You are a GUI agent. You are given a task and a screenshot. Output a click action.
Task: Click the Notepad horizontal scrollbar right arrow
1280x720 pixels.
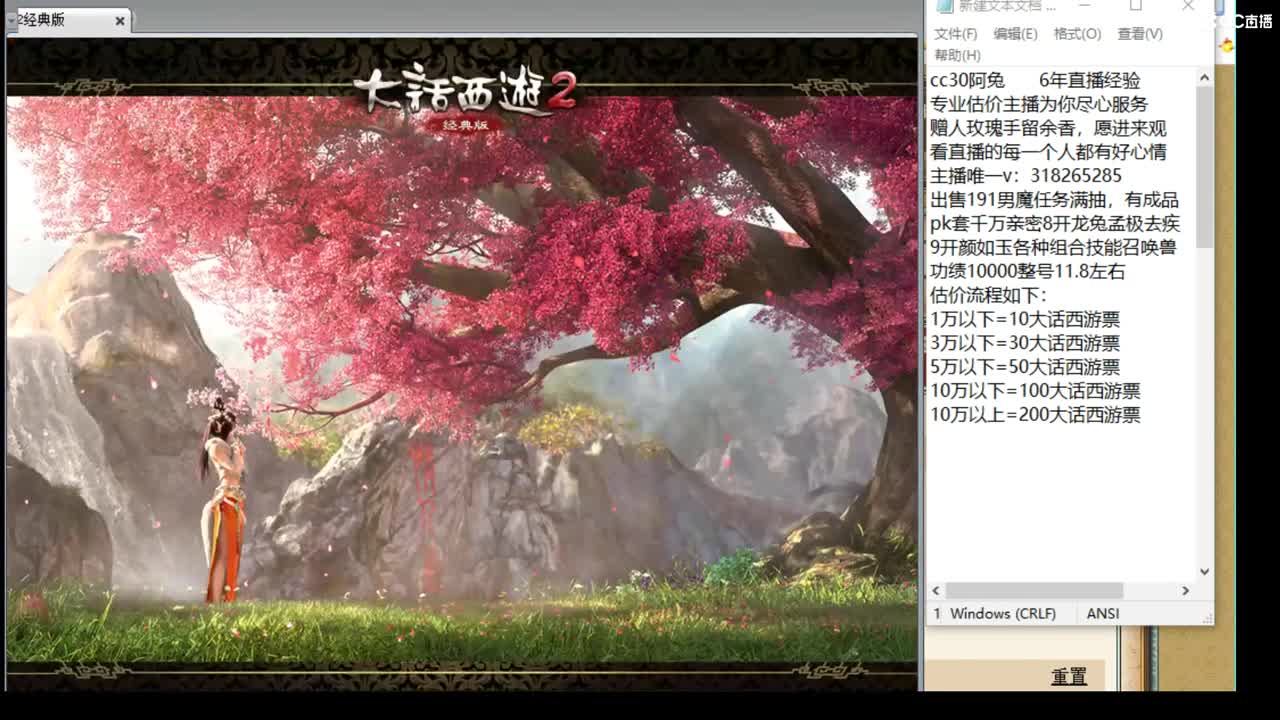(x=1186, y=591)
